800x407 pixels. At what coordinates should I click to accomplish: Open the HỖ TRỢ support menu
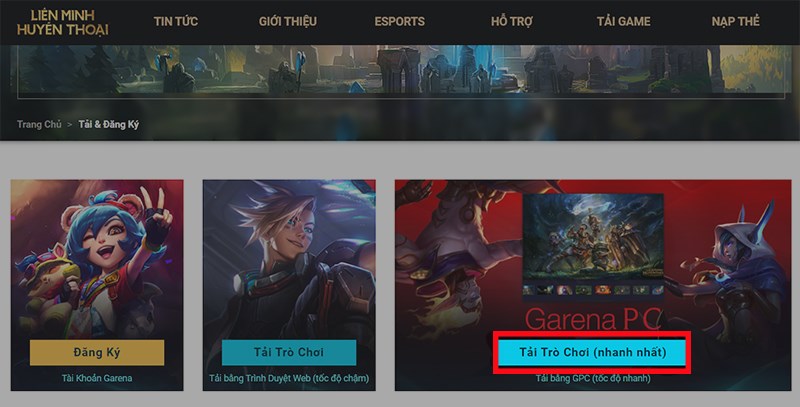(512, 21)
